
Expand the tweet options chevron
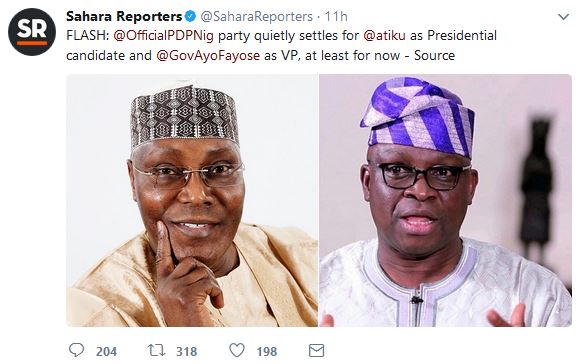(564, 17)
